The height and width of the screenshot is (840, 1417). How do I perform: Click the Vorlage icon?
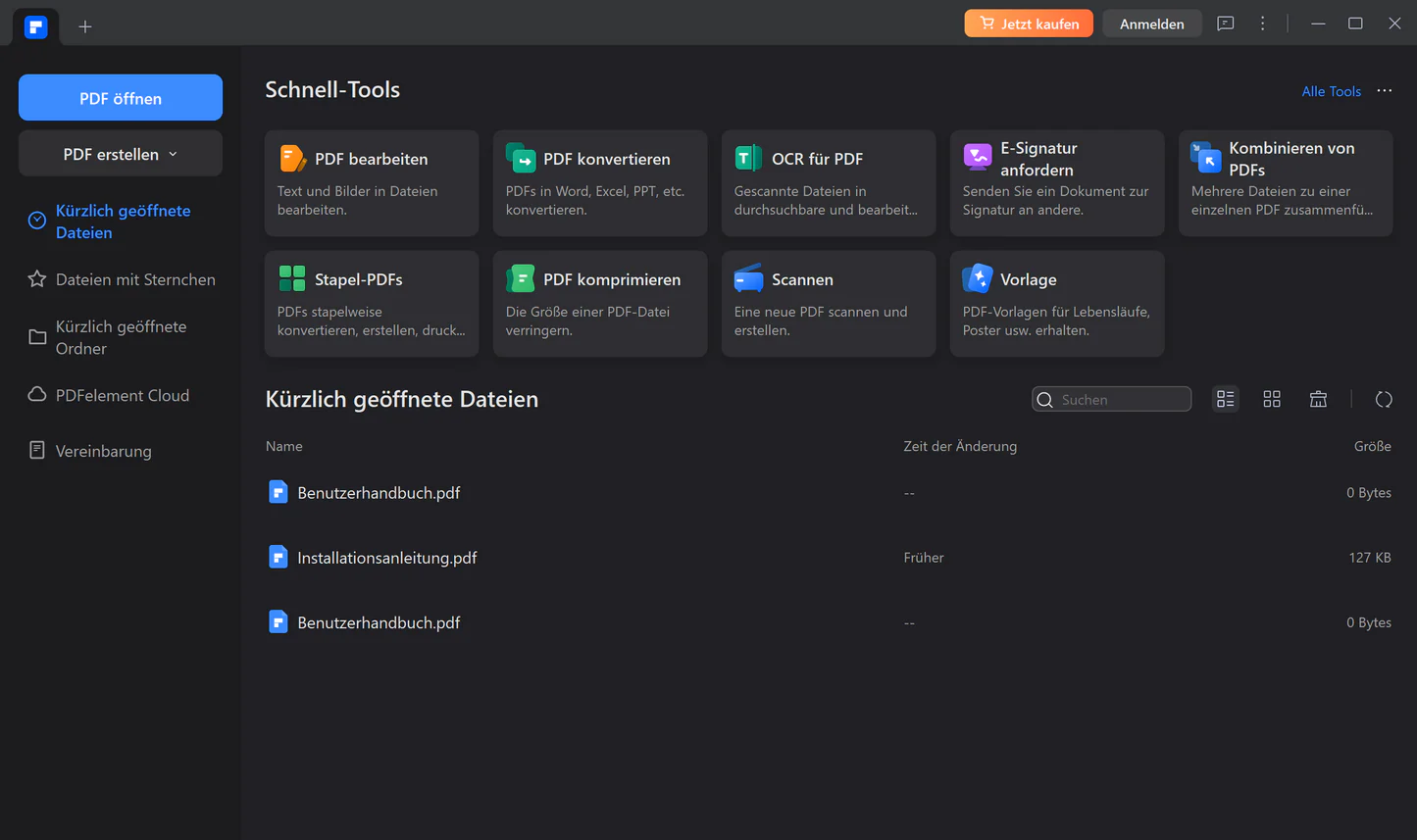pos(978,278)
